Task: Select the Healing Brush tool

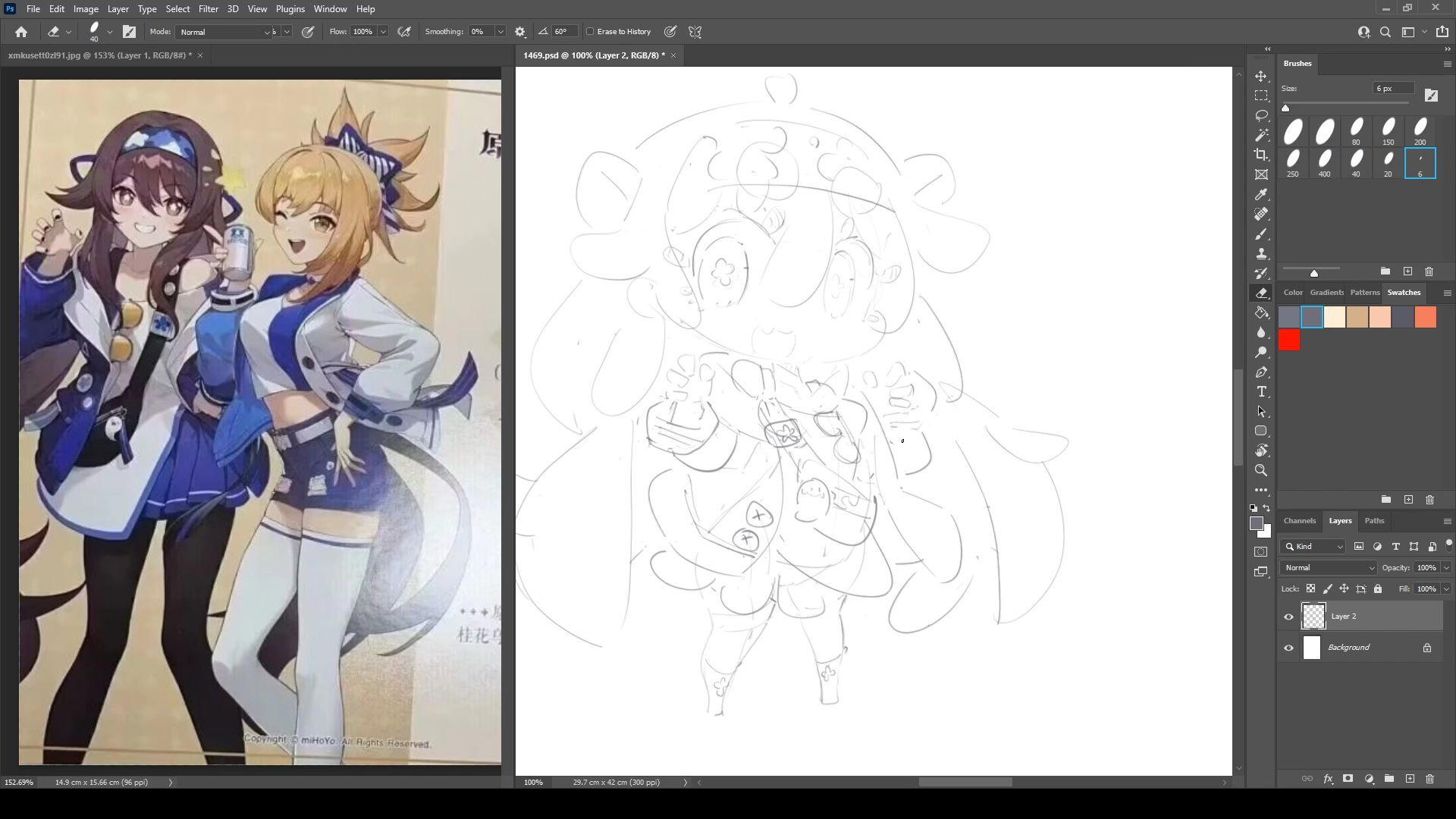Action: pyautogui.click(x=1261, y=215)
